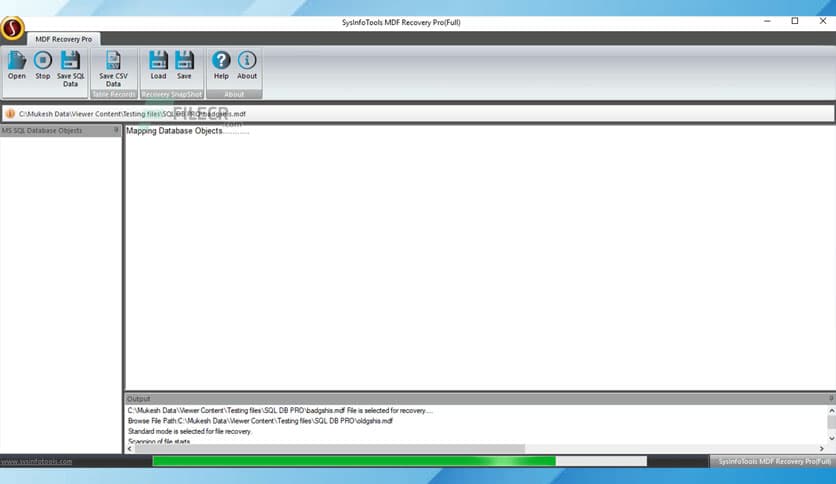
Task: Click the 'File is selected for recovery' line
Action: click(x=280, y=410)
